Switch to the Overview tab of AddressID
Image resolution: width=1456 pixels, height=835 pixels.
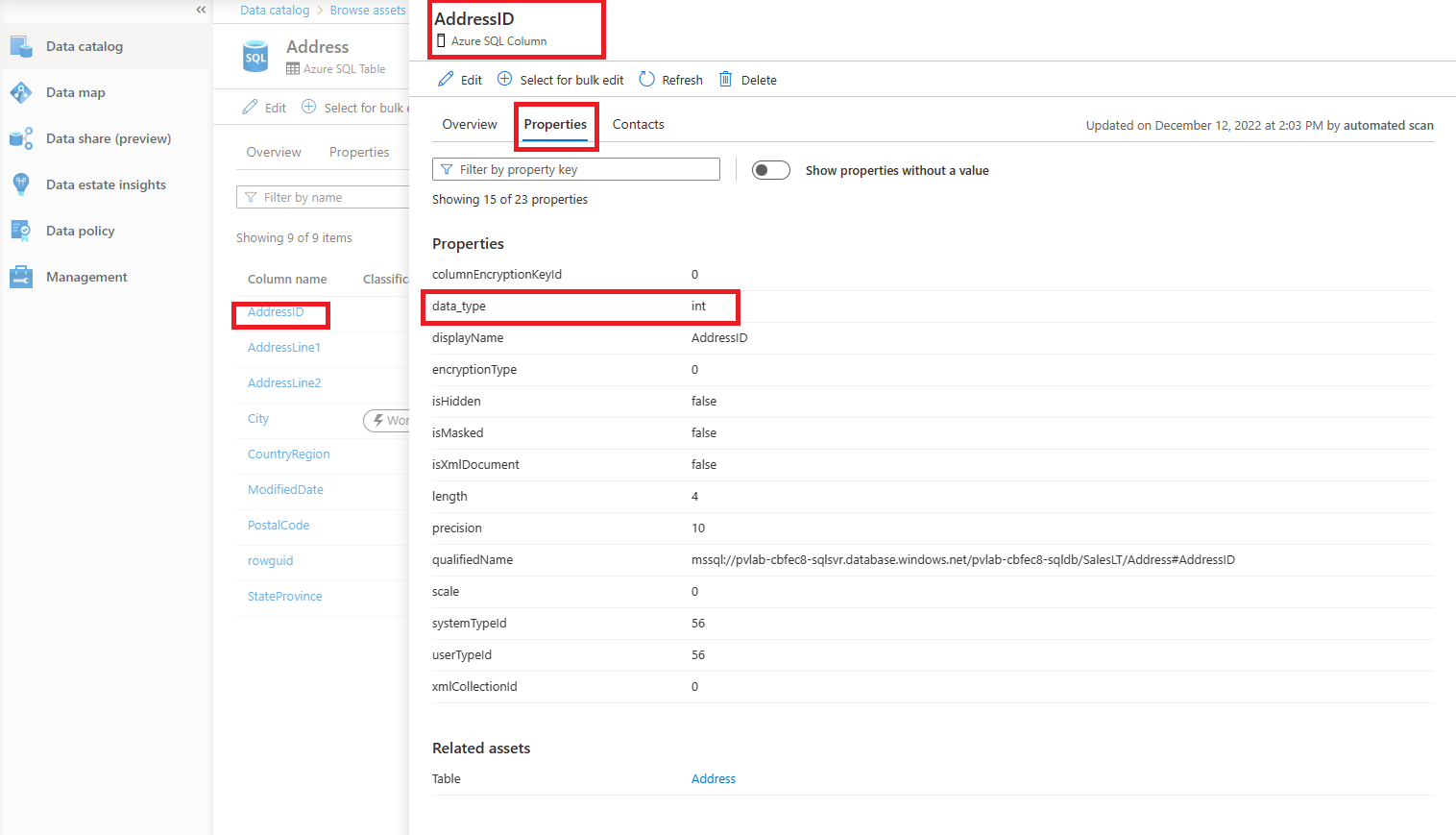470,125
